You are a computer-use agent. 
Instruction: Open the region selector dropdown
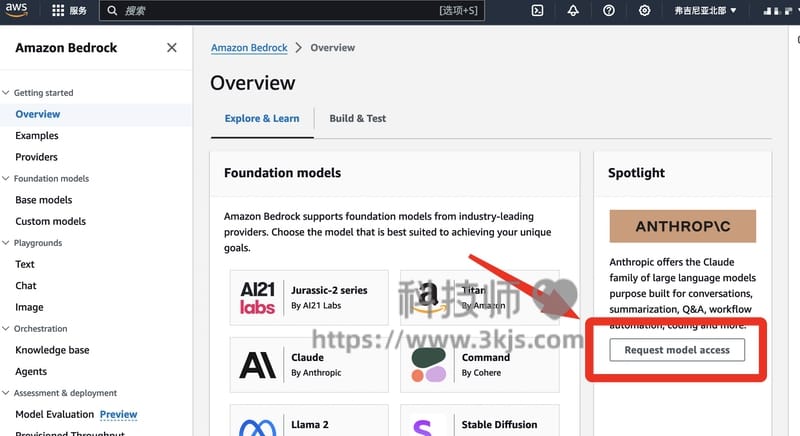click(706, 11)
